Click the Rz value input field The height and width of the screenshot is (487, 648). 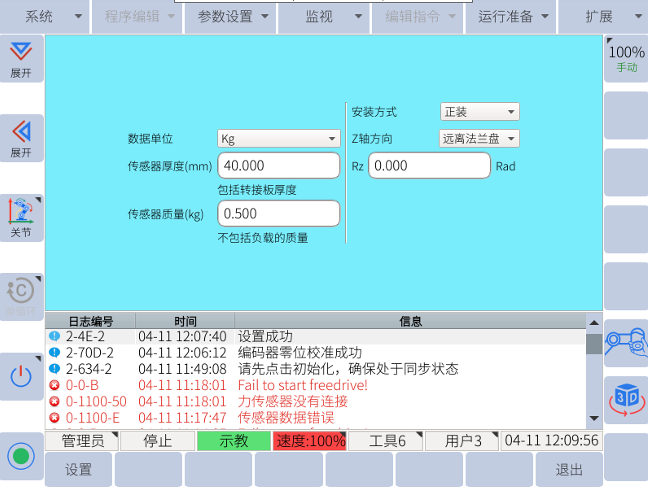429,166
